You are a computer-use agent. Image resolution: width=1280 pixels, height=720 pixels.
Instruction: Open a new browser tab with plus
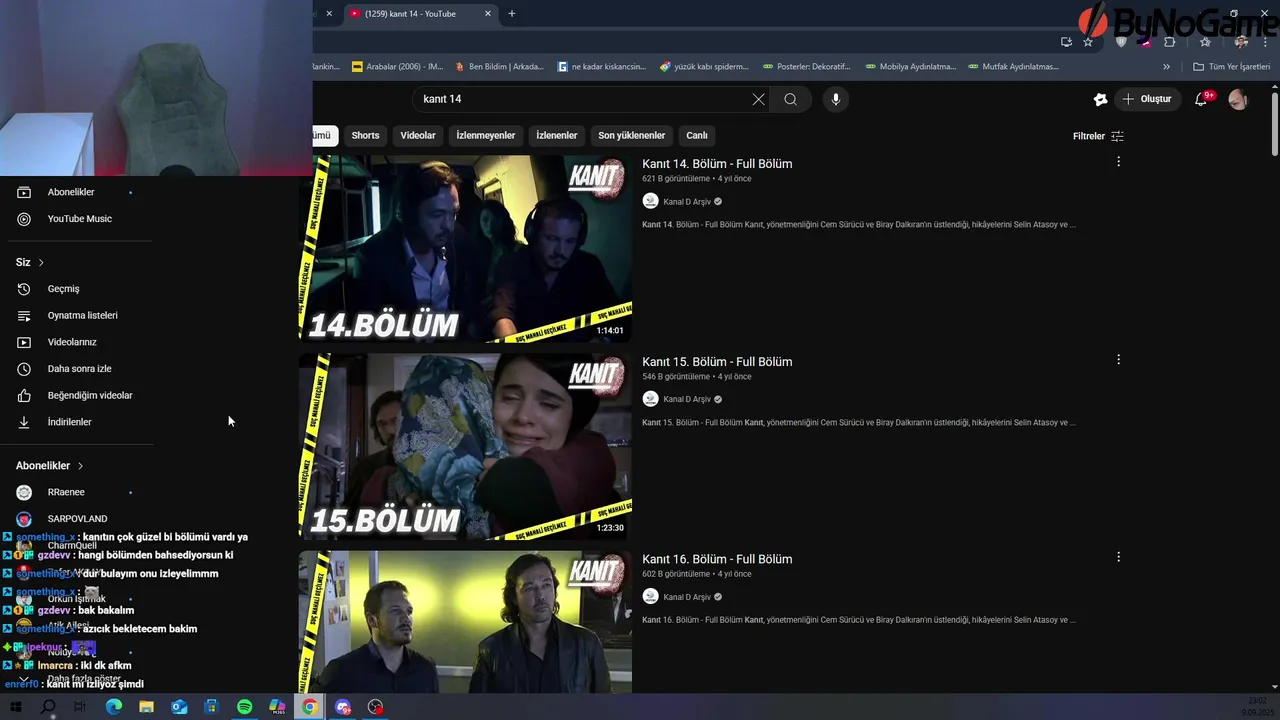(512, 14)
